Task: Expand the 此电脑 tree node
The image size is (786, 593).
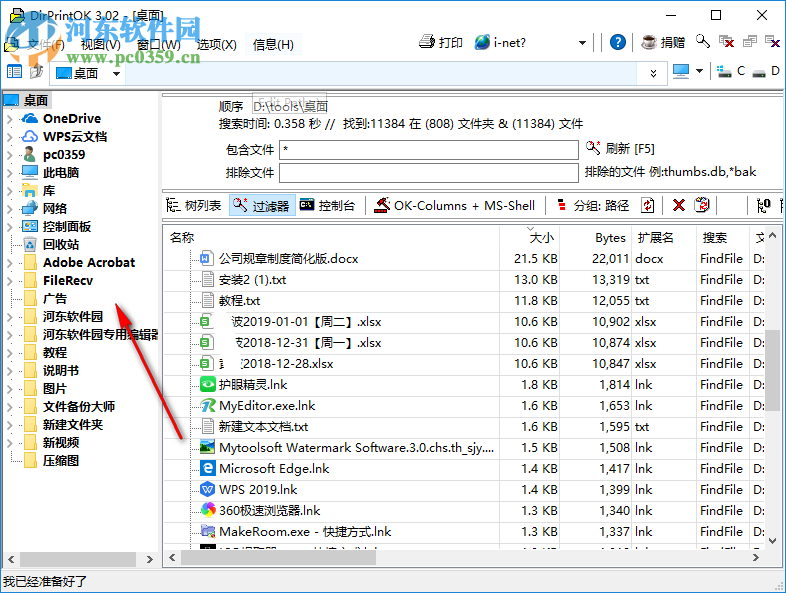Action: [x=10, y=173]
